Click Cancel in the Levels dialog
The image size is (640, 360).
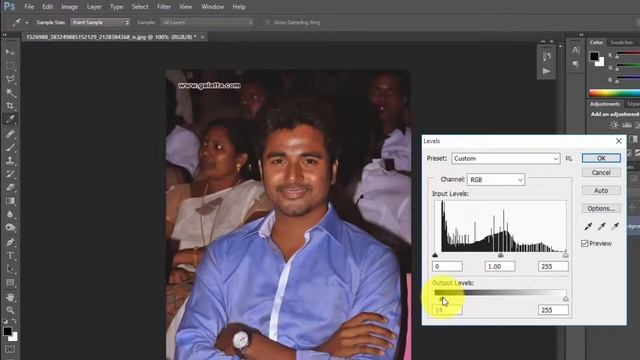point(601,173)
